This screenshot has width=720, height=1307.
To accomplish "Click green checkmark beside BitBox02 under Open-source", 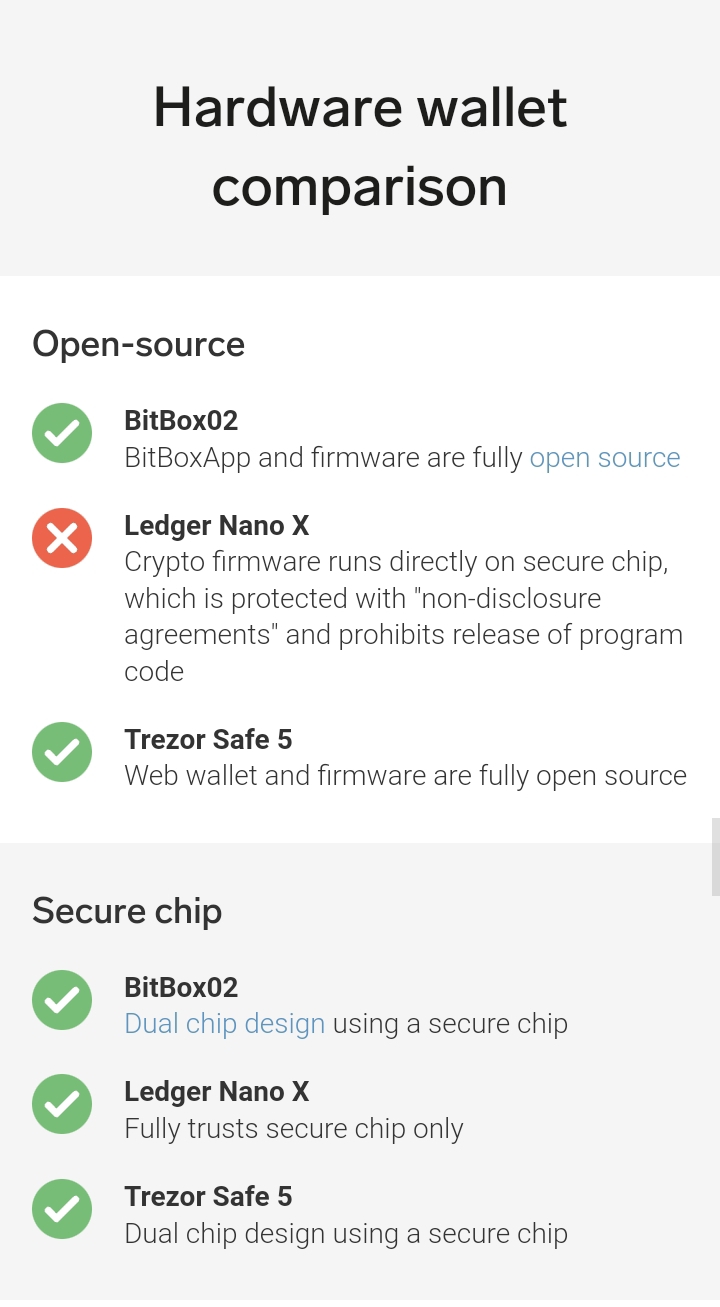I will coord(62,433).
